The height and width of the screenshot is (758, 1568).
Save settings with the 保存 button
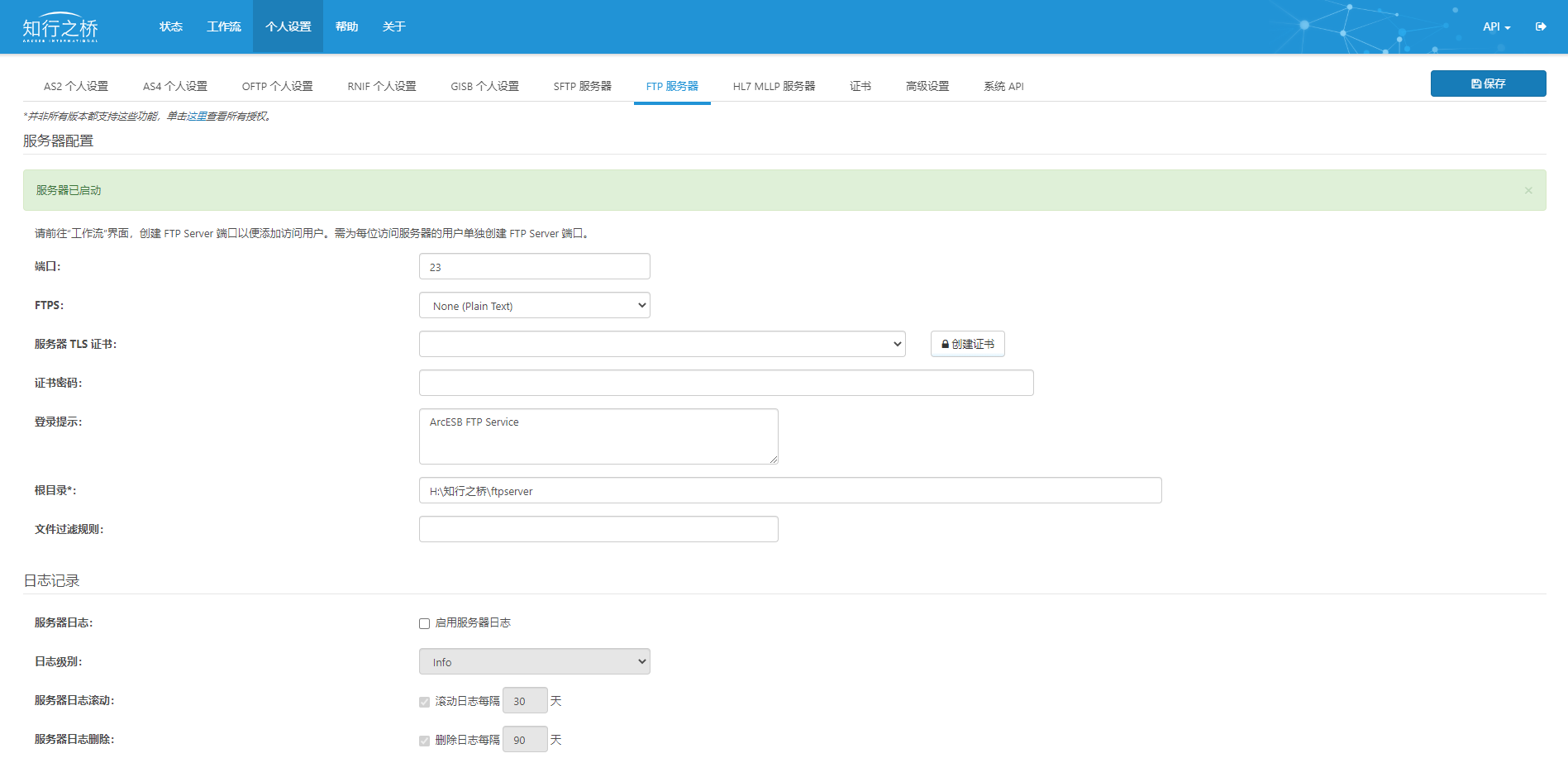1488,83
